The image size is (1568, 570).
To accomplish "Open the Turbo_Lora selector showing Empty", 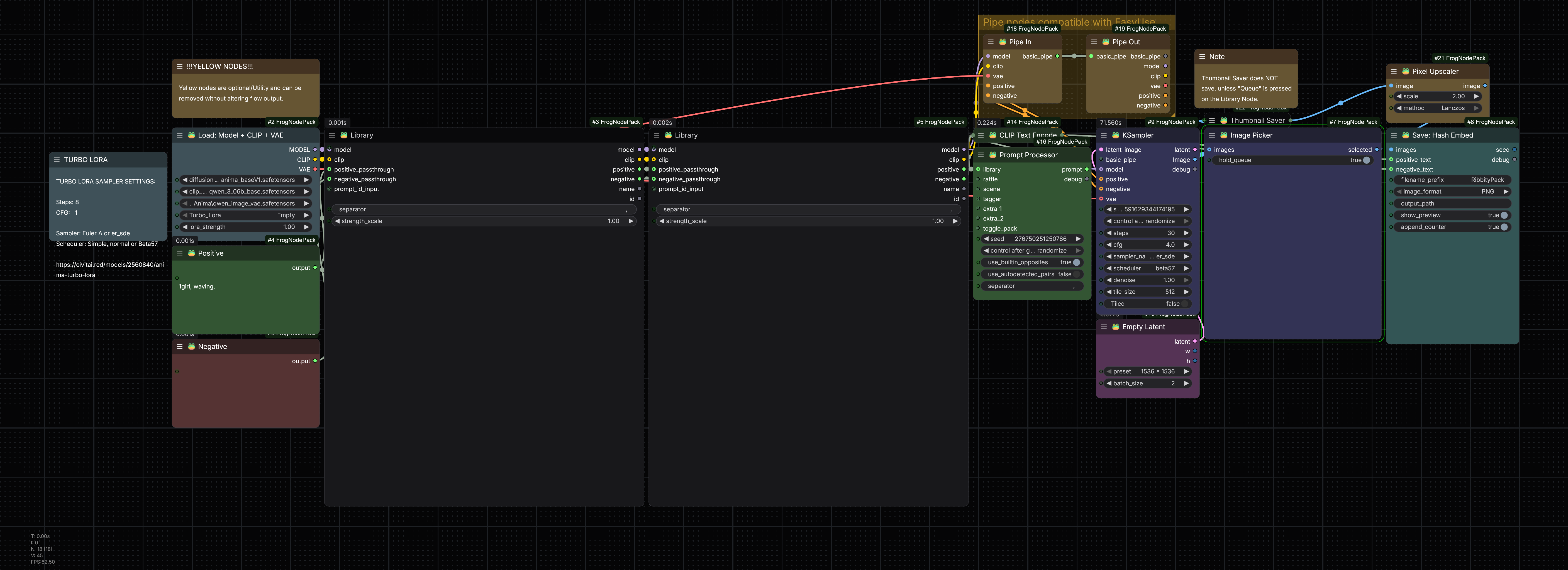I will tap(246, 215).
